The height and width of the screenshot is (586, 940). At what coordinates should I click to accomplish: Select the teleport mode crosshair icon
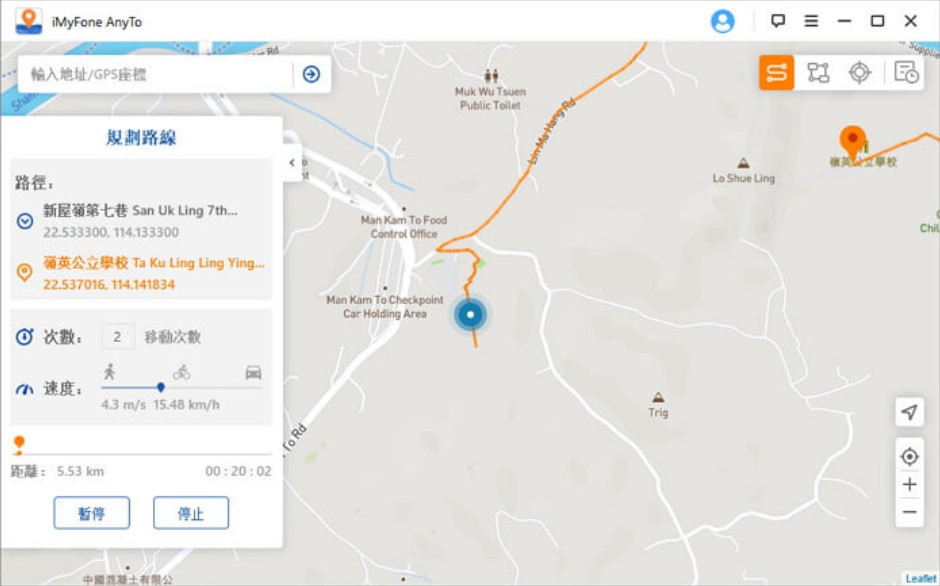[859, 73]
